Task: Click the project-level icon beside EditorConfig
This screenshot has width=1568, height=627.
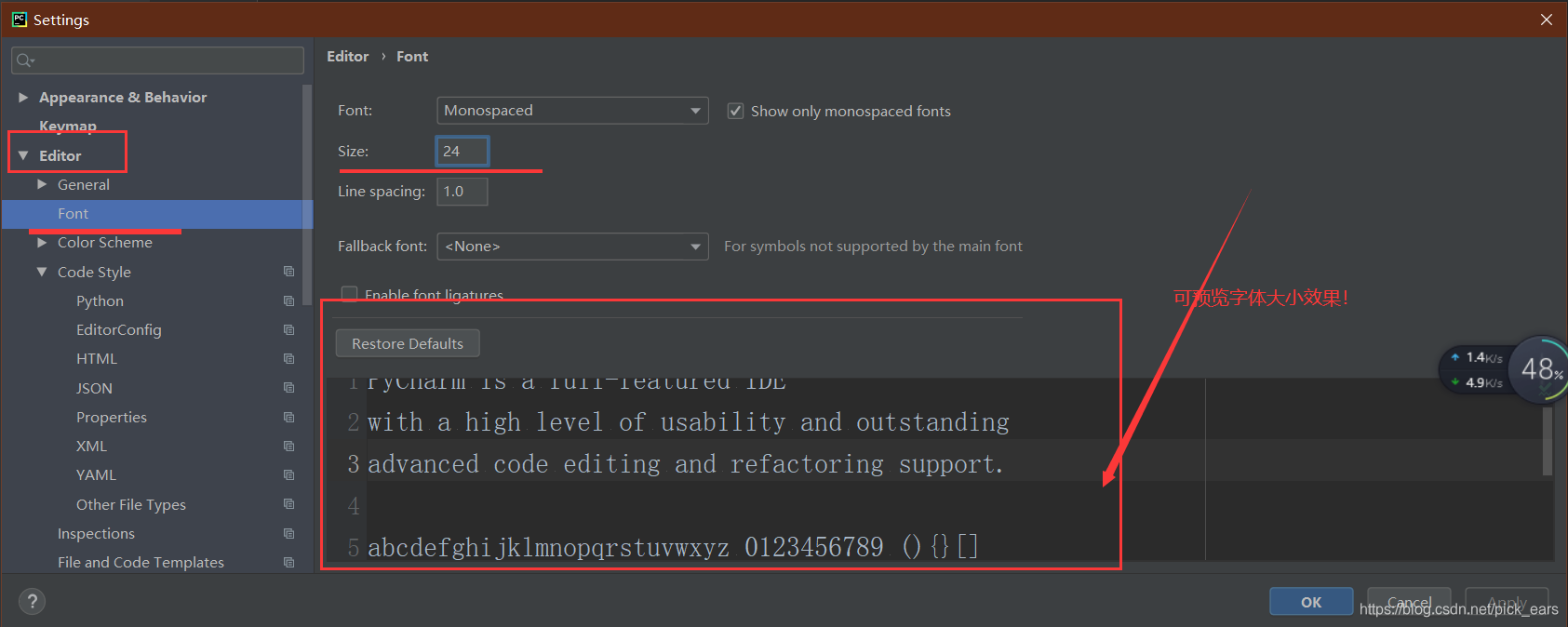Action: (x=288, y=329)
